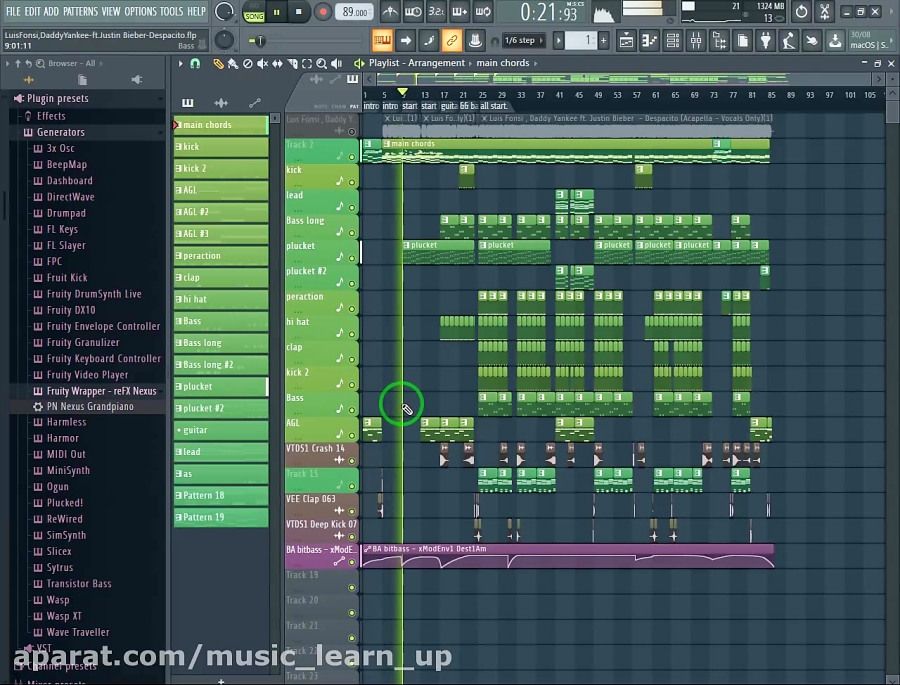The height and width of the screenshot is (685, 900).
Task: Collapse the Plugin presets tree
Action: coord(57,99)
